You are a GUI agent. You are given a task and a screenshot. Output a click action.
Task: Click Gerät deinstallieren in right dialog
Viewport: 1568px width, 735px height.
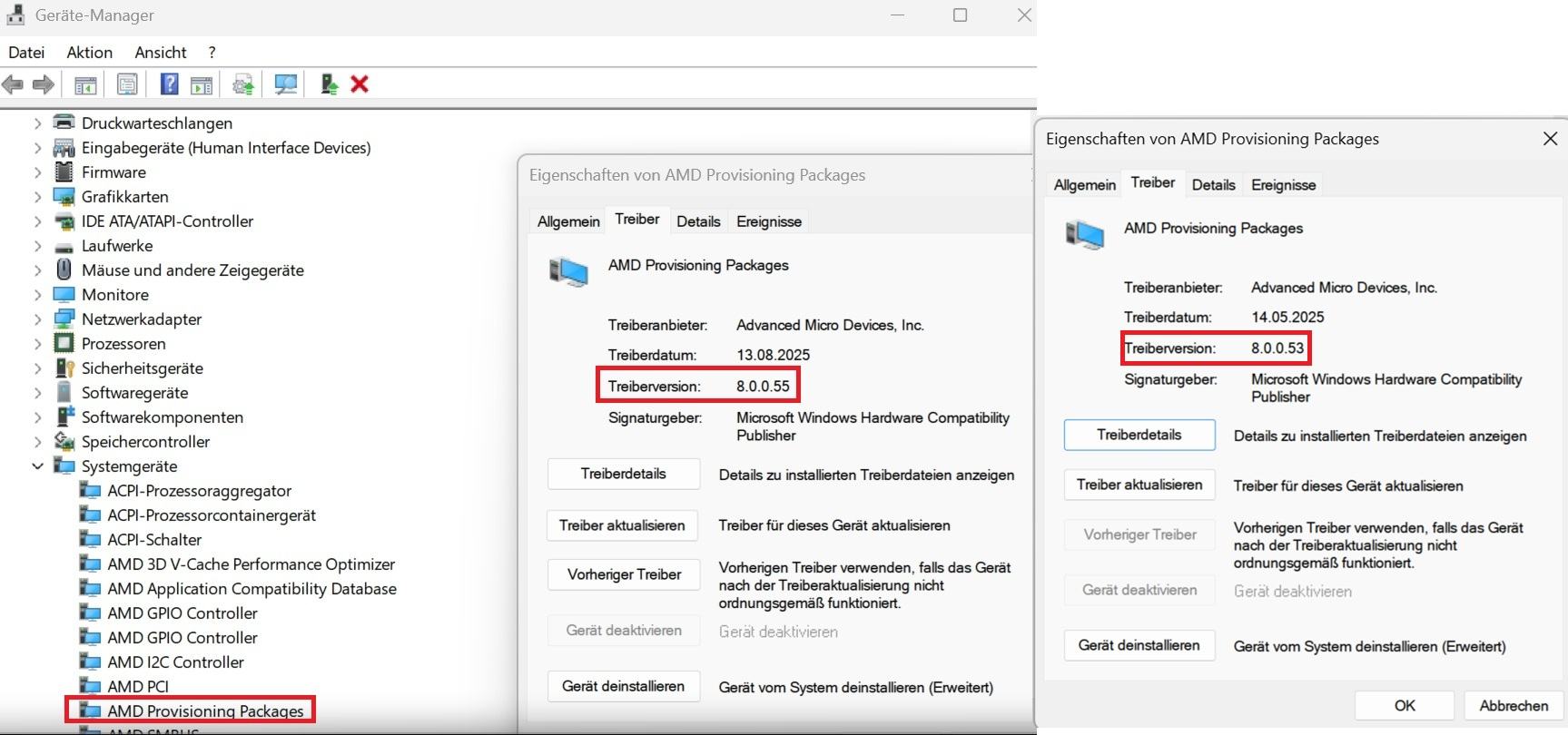1139,645
